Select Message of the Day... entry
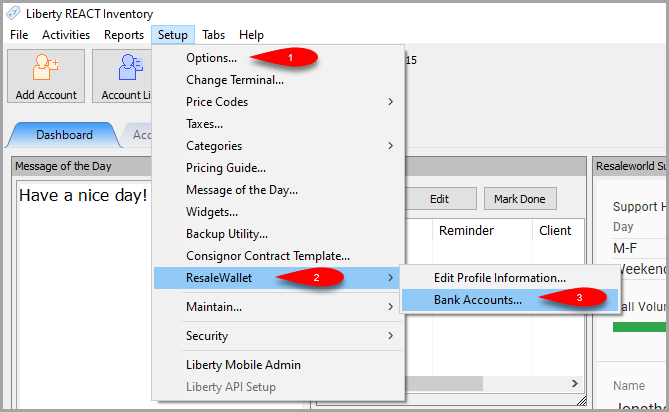Screen dimensions: 669x412 click(278, 190)
